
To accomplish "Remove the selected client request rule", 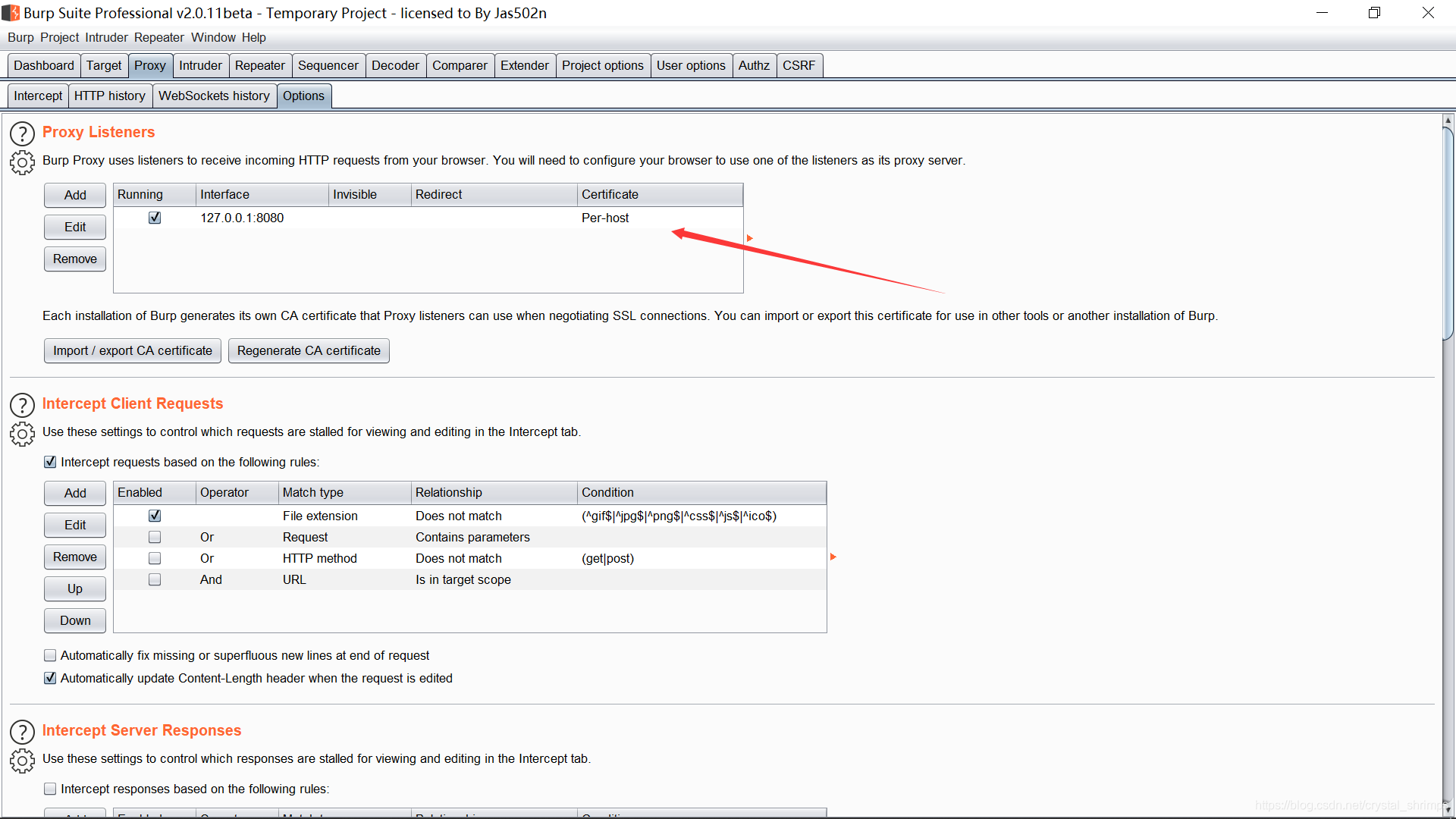I will click(x=75, y=557).
